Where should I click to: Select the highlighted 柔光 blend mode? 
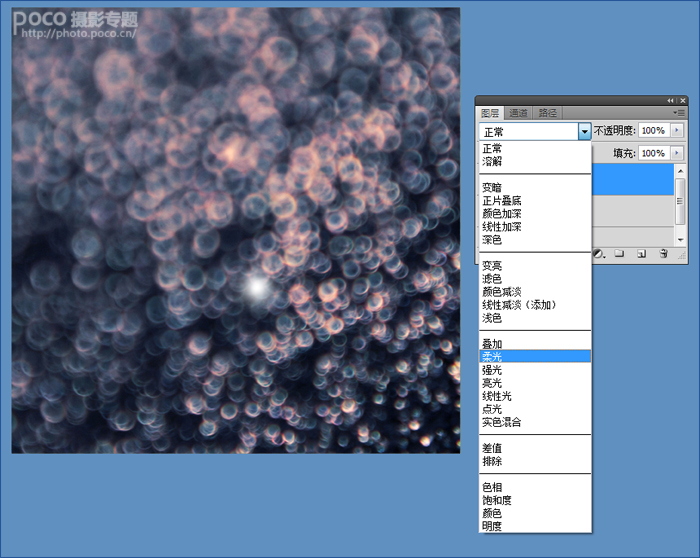click(x=535, y=356)
